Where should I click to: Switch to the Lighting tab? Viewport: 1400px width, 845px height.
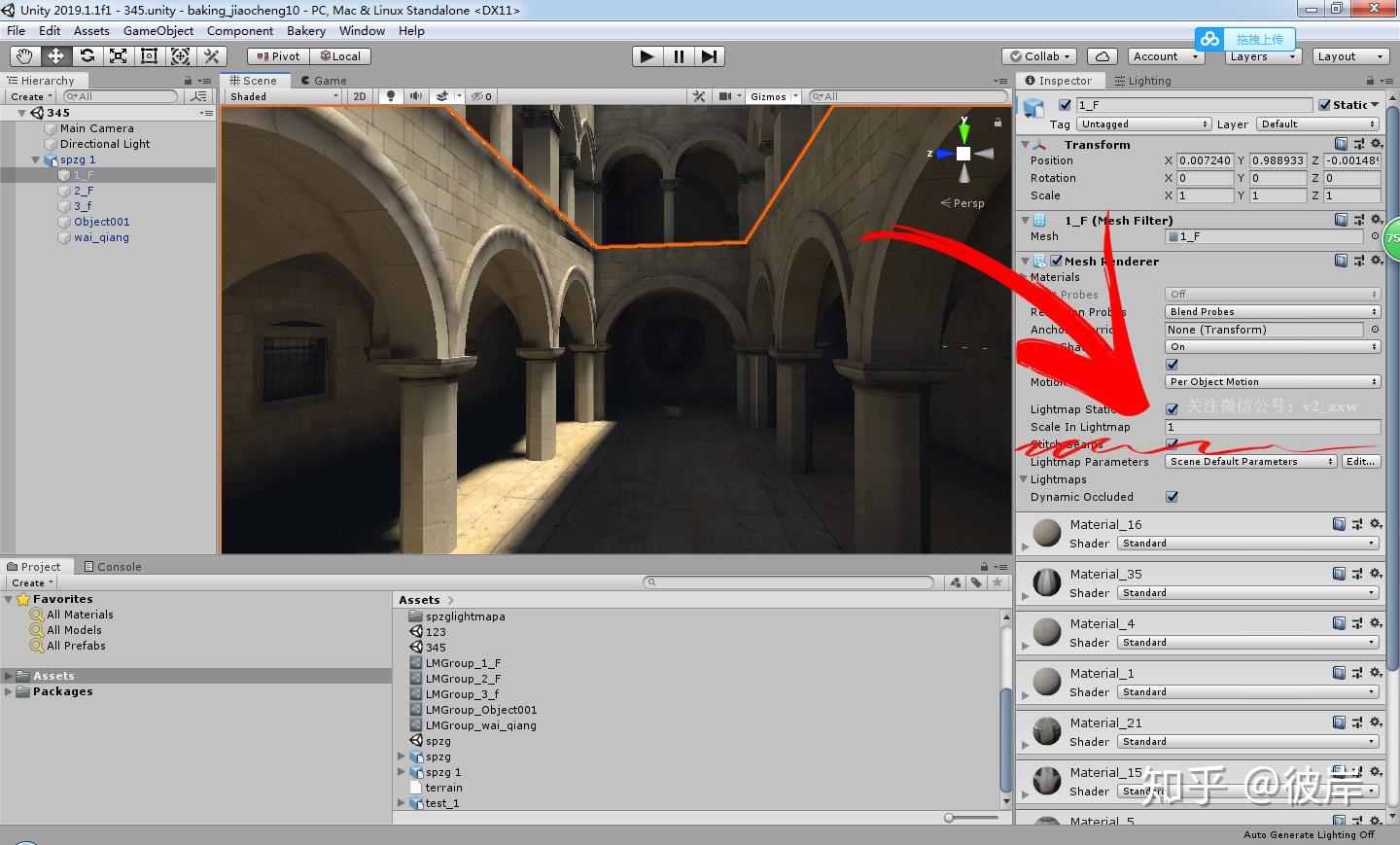1143,81
